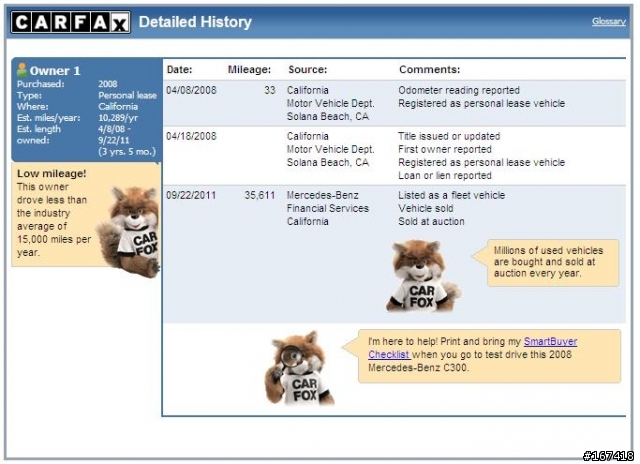Viewport: 640px width, 464px height.
Task: Click 'Listed as a fleet vehicle' comment
Action: pos(451,195)
